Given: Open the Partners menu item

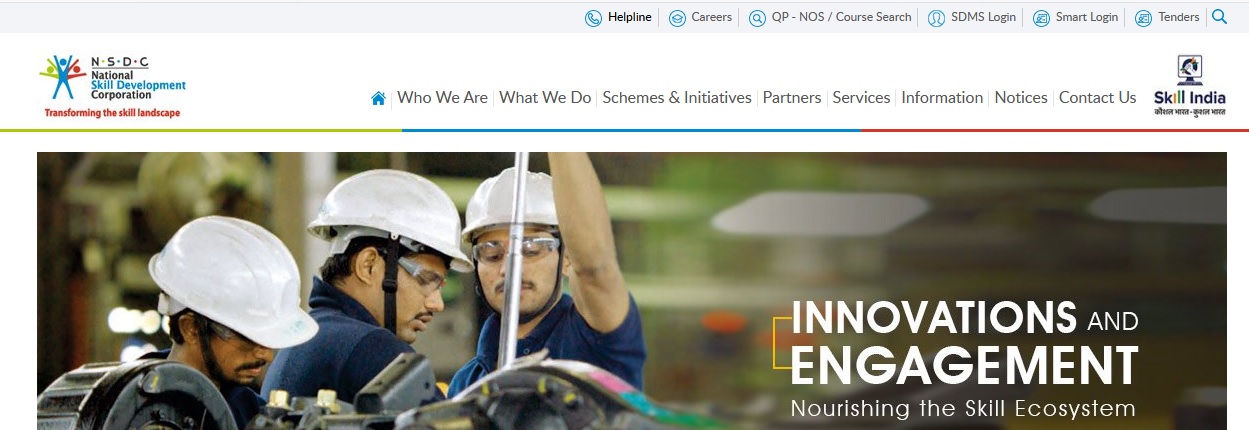Looking at the screenshot, I should (x=792, y=98).
